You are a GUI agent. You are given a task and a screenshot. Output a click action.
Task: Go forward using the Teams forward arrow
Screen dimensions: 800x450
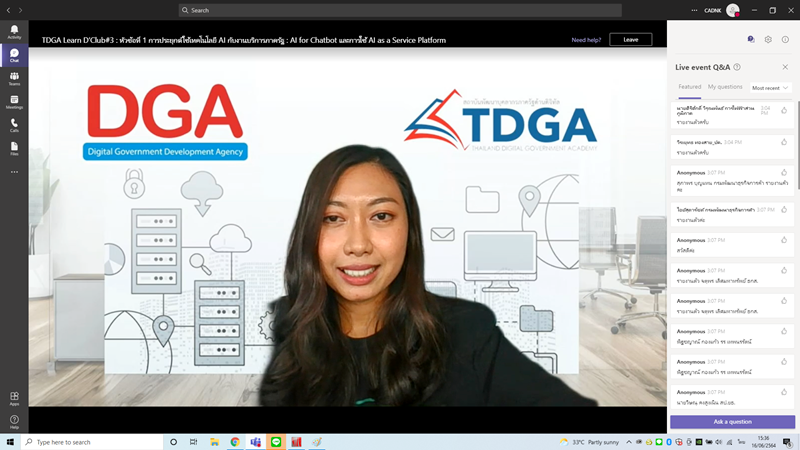20,10
